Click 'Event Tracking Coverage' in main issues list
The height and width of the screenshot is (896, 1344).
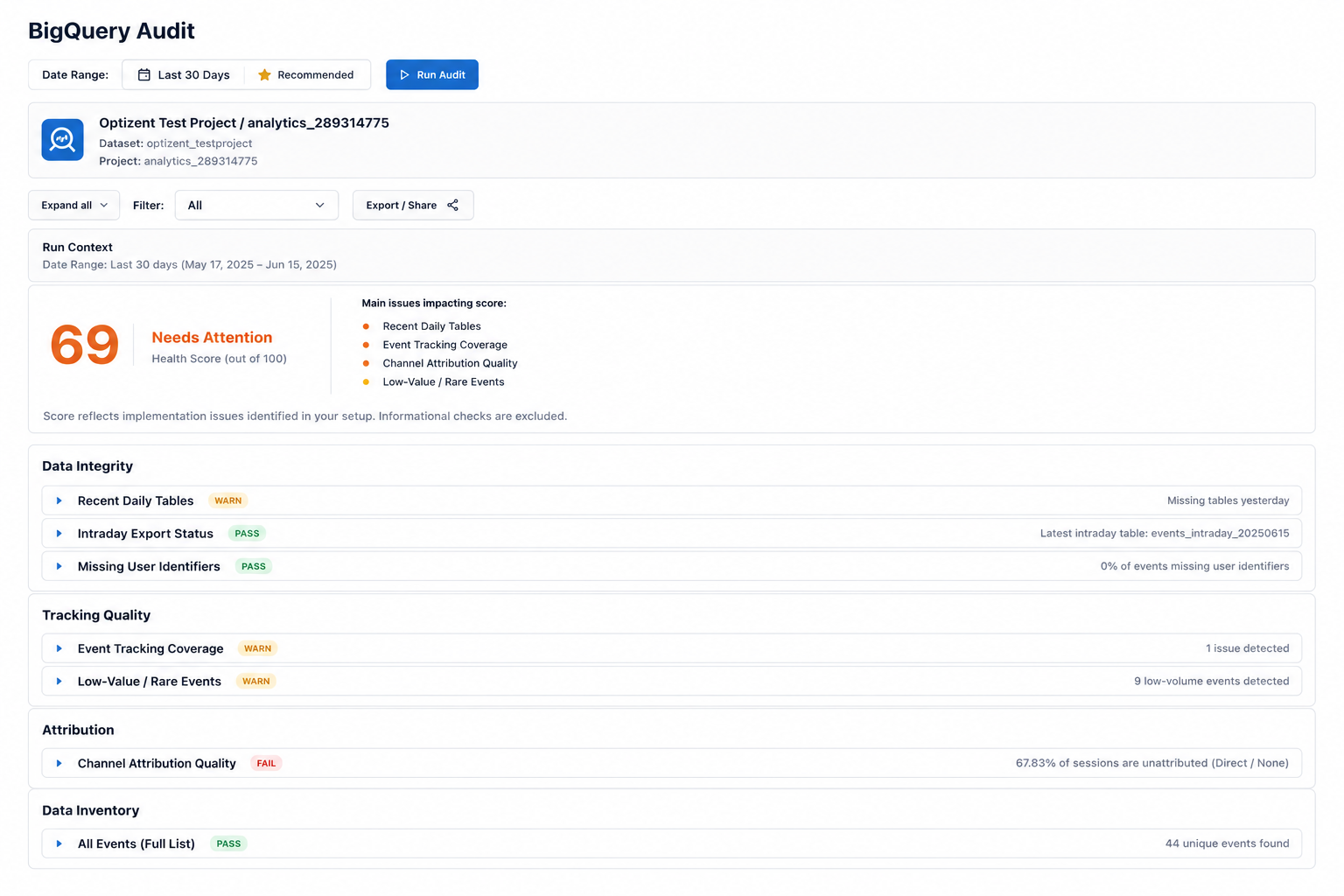click(x=444, y=345)
